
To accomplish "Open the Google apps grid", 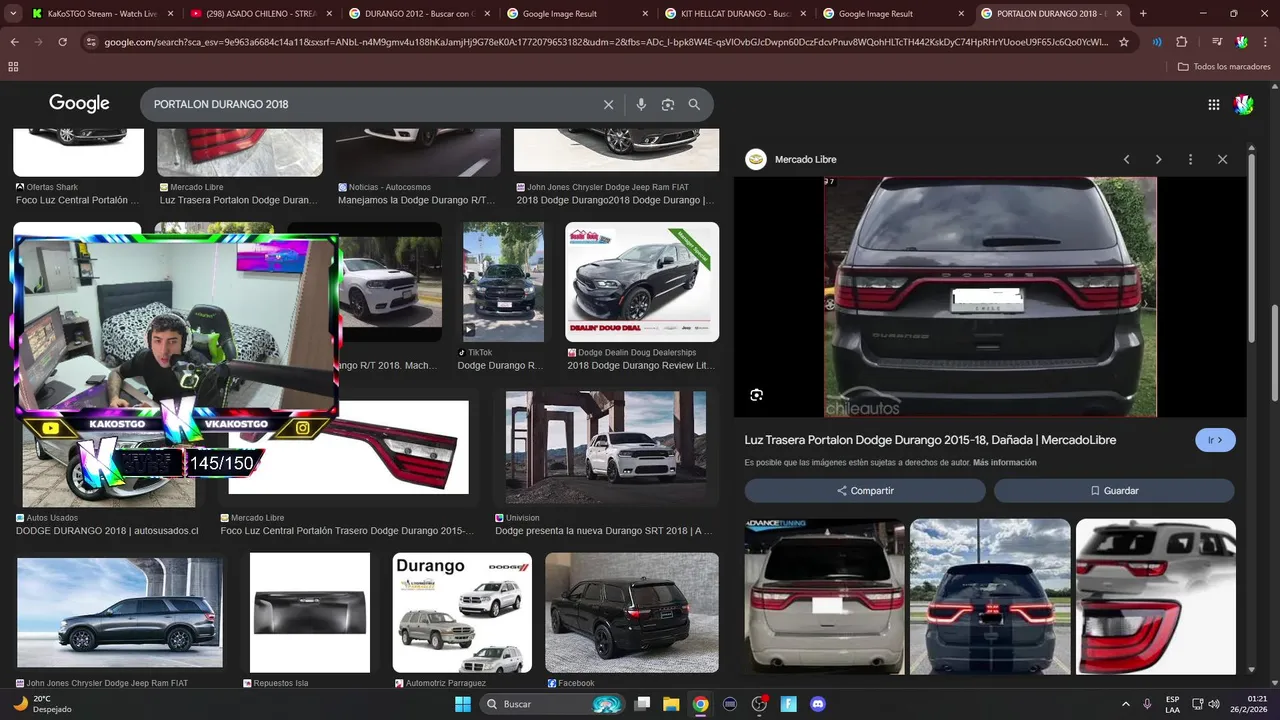I will (1213, 104).
